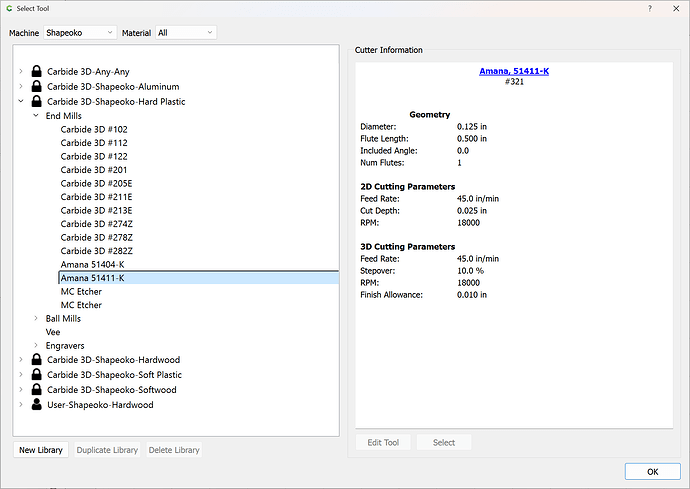Select Amana 51404-K tool in list

click(92, 264)
